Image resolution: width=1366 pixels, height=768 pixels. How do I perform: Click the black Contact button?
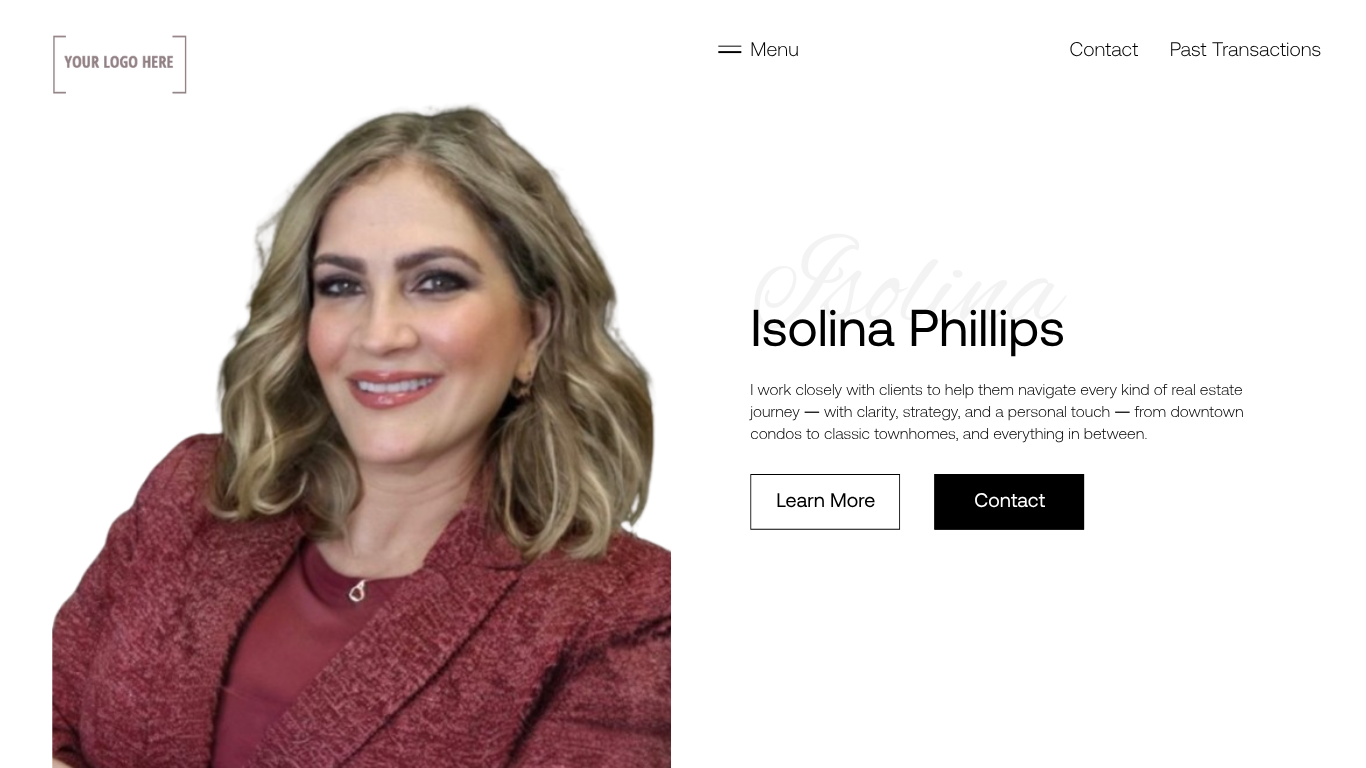tap(1009, 501)
